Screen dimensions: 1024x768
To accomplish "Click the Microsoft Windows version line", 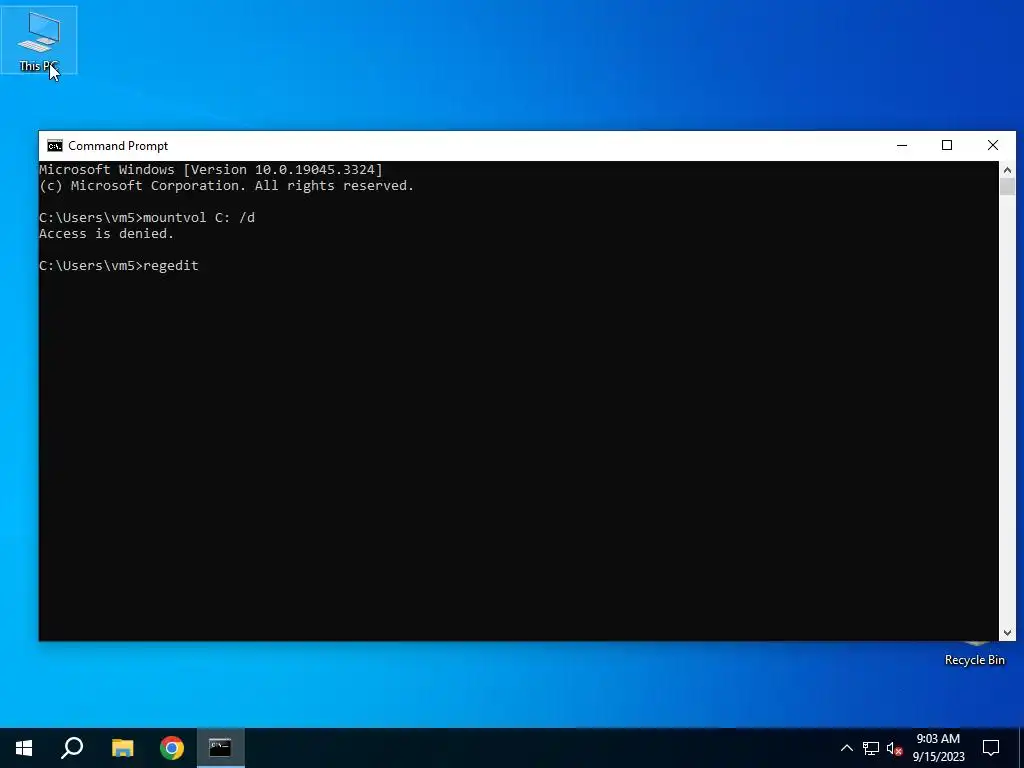I will coord(211,170).
